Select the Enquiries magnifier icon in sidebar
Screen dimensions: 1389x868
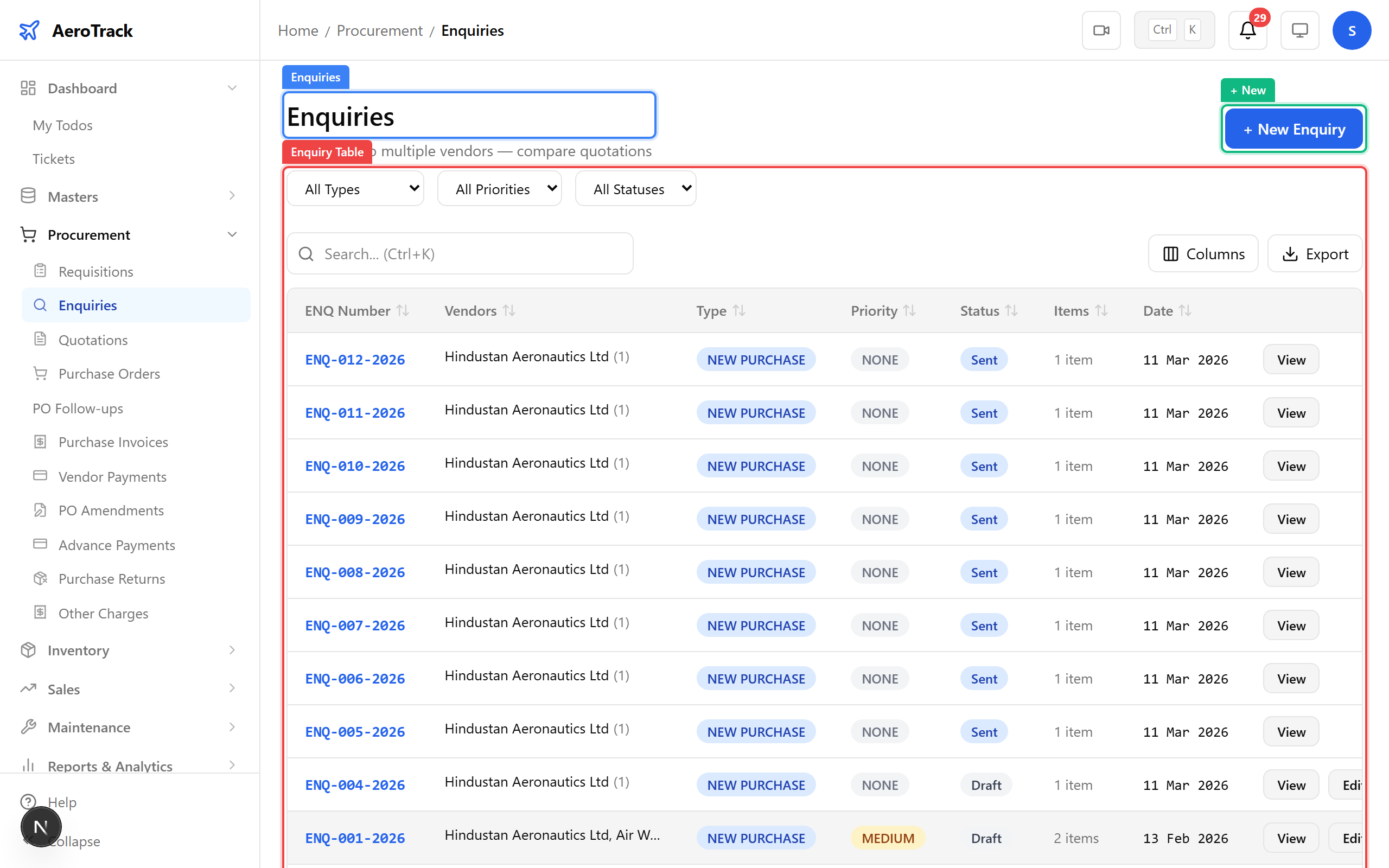pos(40,305)
